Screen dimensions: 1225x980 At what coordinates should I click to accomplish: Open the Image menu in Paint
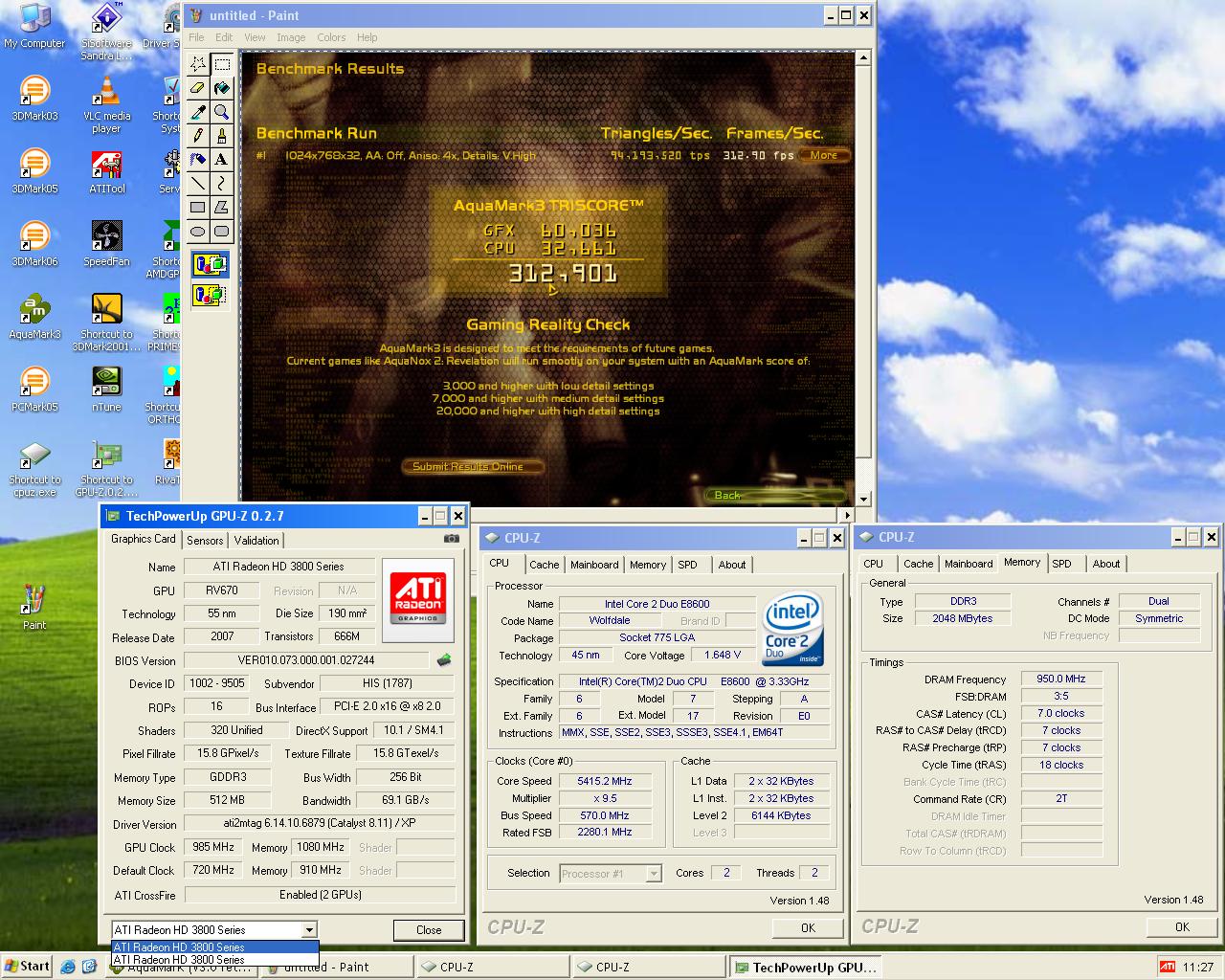(x=291, y=37)
